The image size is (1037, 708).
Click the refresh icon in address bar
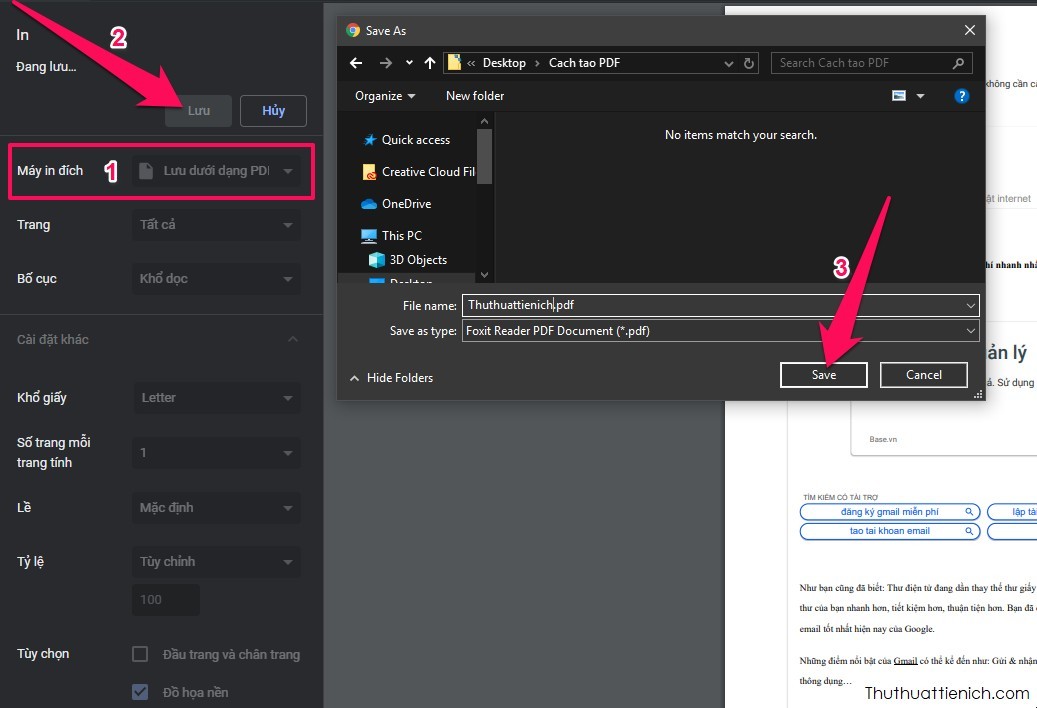pyautogui.click(x=750, y=63)
